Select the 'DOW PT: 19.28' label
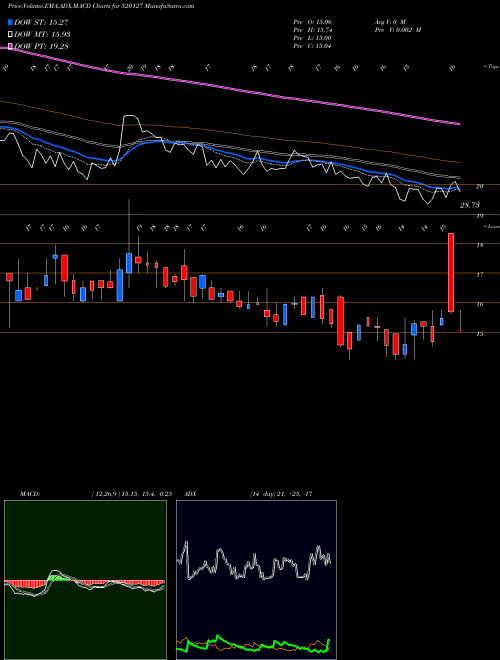This screenshot has width=500, height=660. (41, 46)
